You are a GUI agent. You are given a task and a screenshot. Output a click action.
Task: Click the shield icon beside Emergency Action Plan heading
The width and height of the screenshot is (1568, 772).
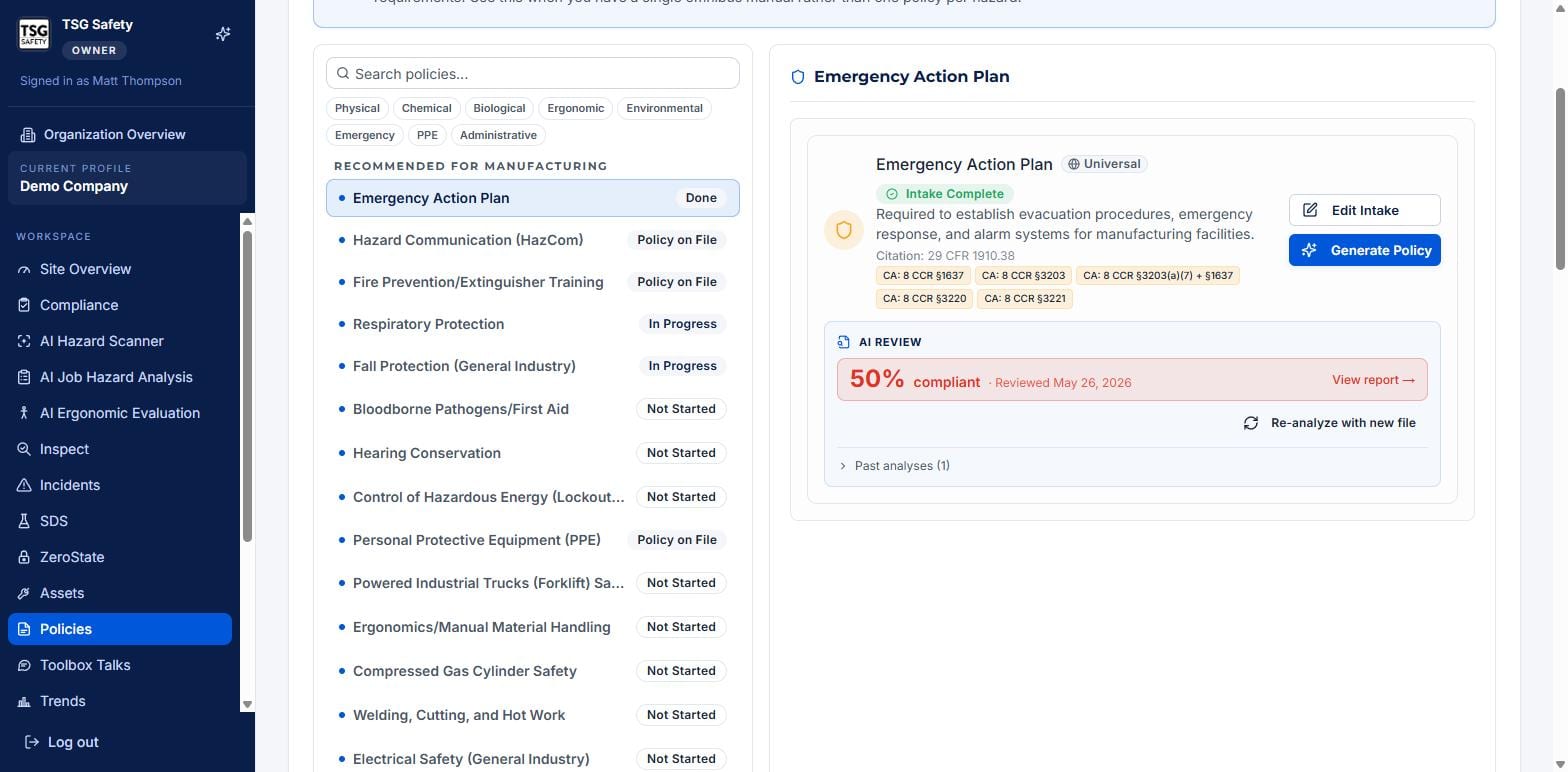click(798, 77)
